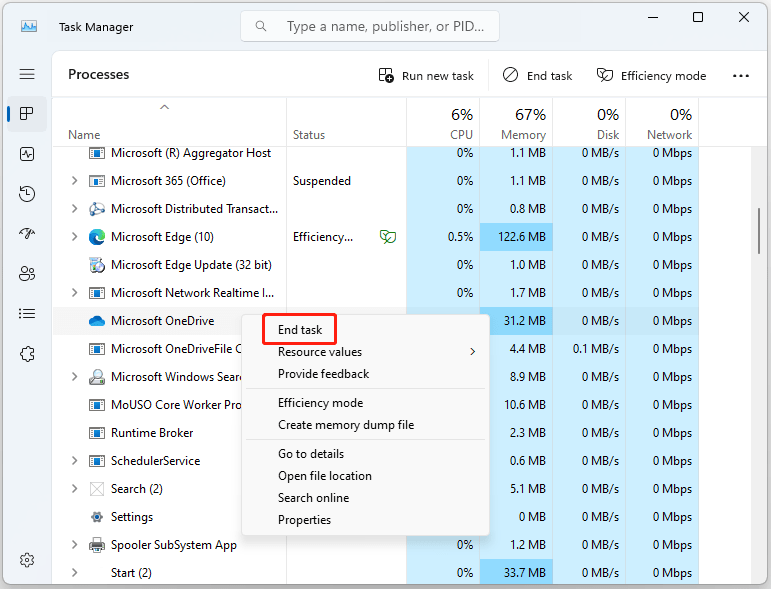Sort by the Network column header

coord(662,122)
